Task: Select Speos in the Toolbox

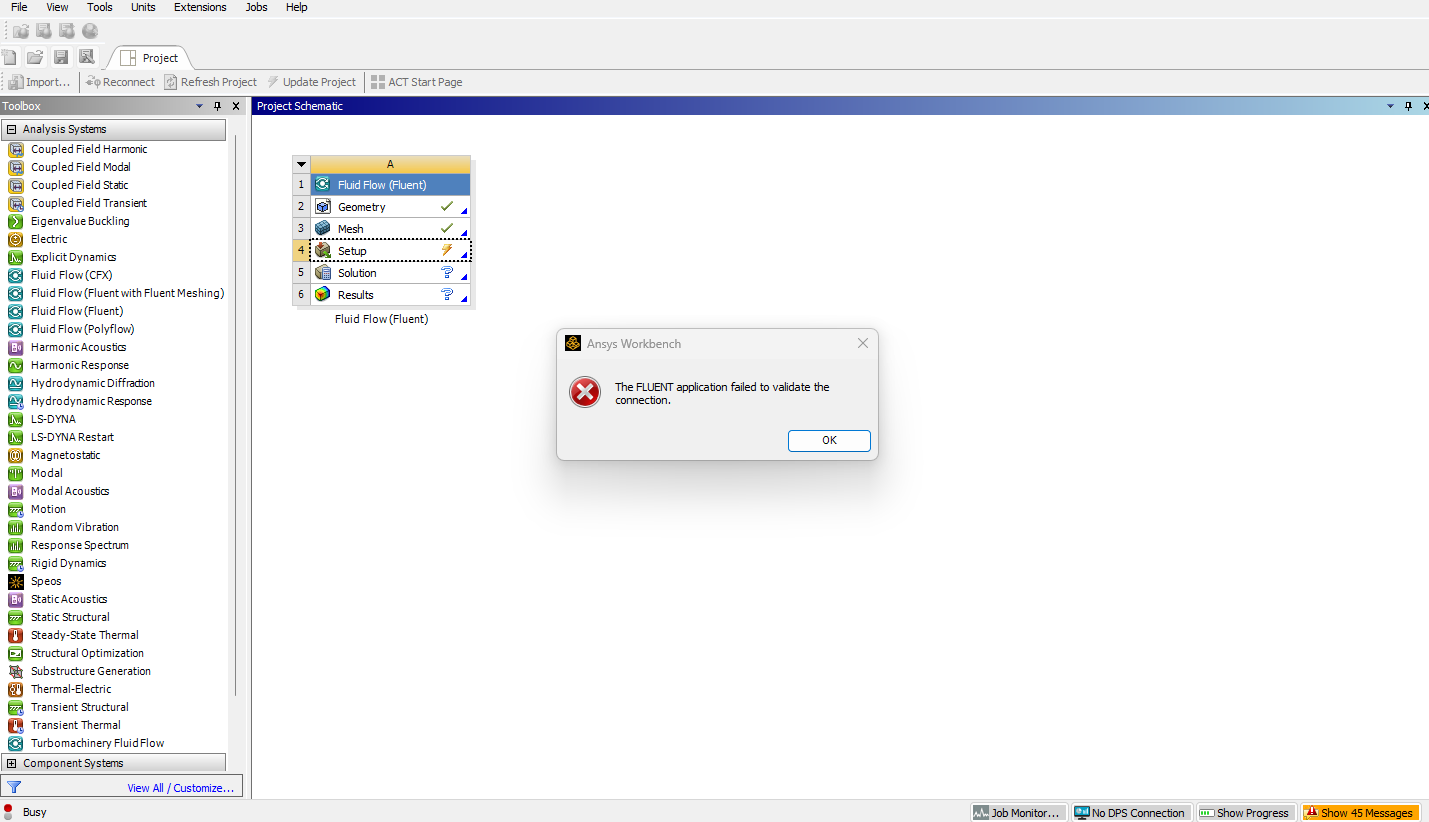Action: (46, 581)
